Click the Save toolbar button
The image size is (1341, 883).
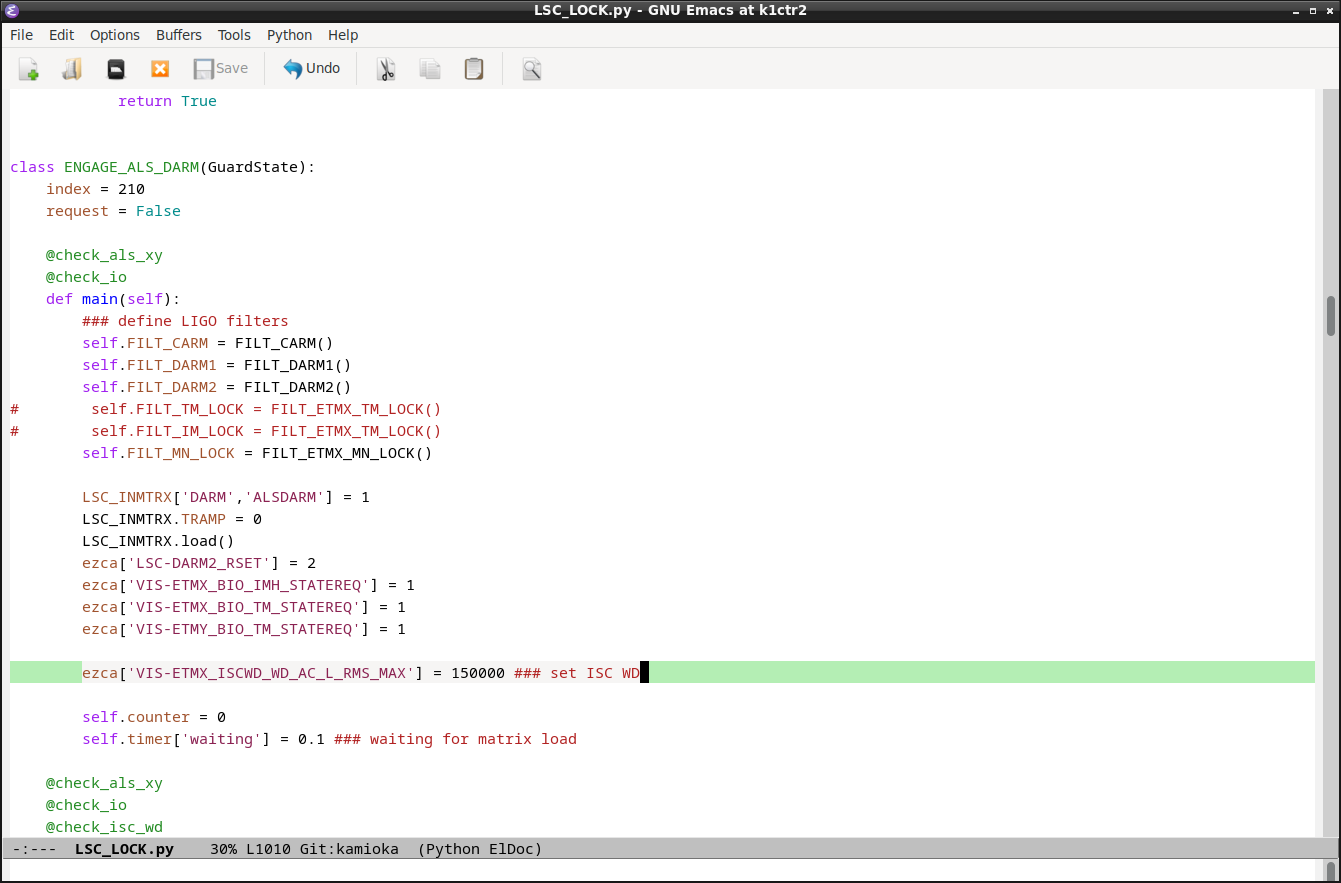point(221,69)
